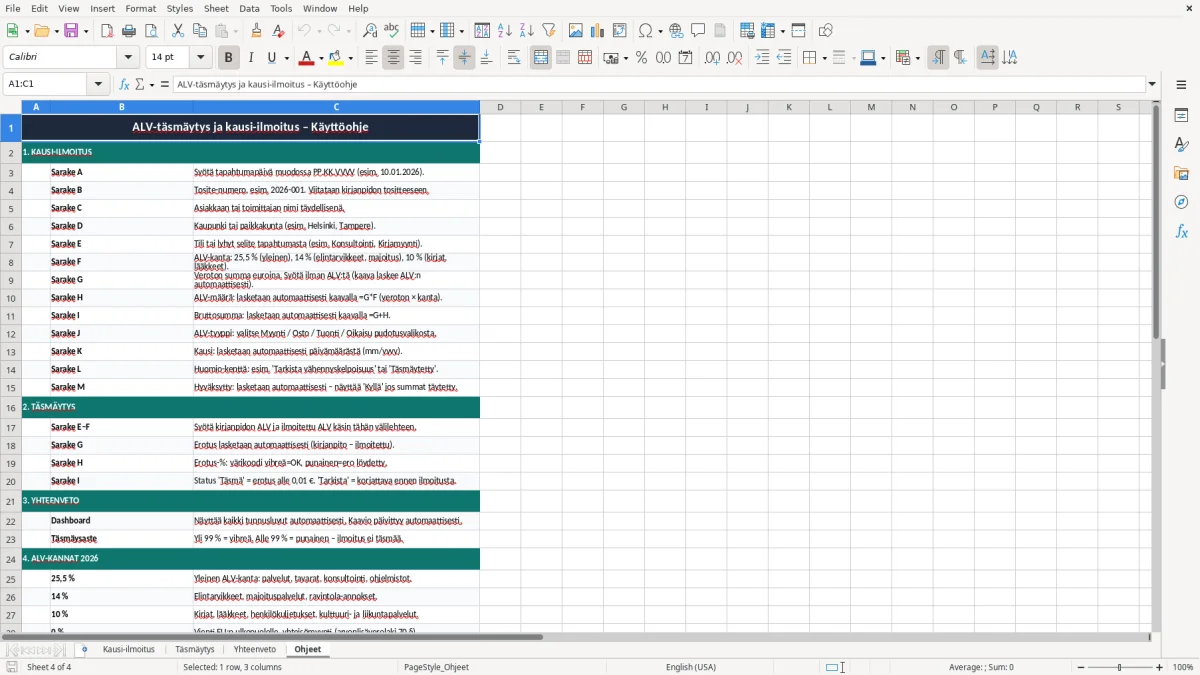1200x675 pixels.
Task: Open the Function Wizard fx icon
Action: tap(125, 85)
